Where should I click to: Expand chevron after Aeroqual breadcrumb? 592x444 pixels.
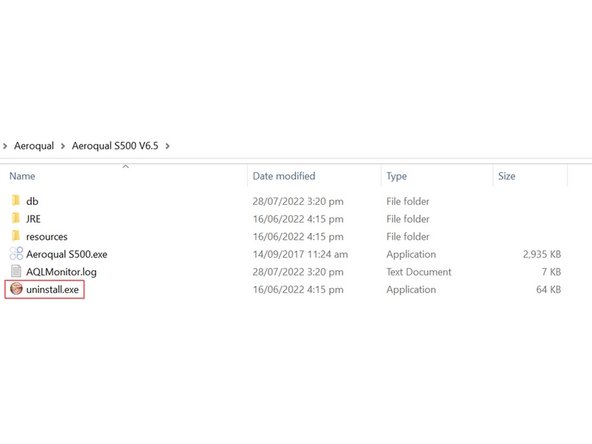(63, 146)
